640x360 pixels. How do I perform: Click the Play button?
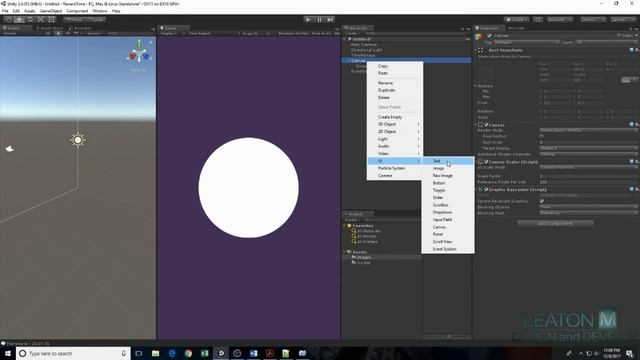[308, 19]
